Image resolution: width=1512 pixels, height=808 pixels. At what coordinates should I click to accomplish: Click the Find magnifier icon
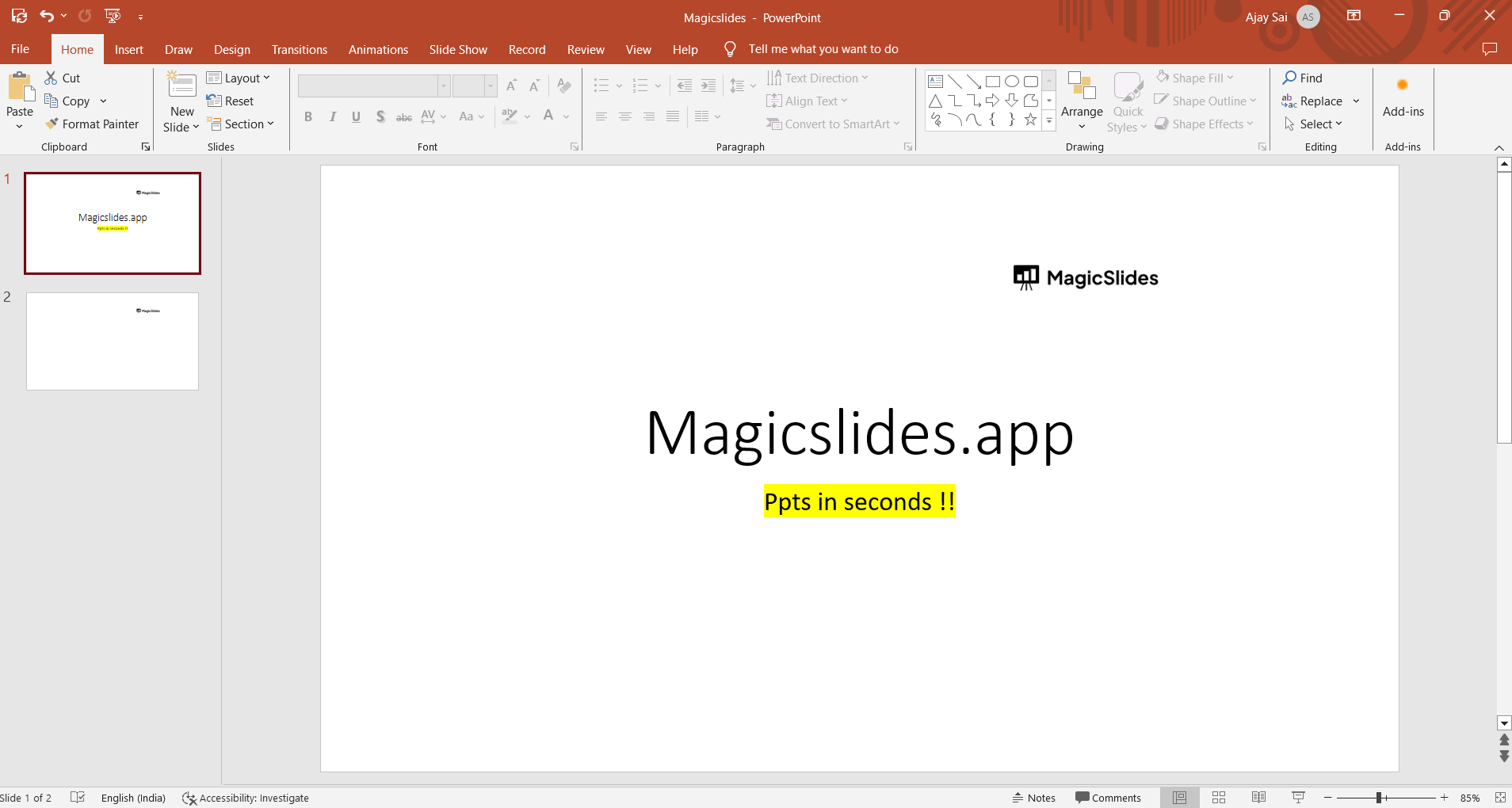click(1289, 78)
